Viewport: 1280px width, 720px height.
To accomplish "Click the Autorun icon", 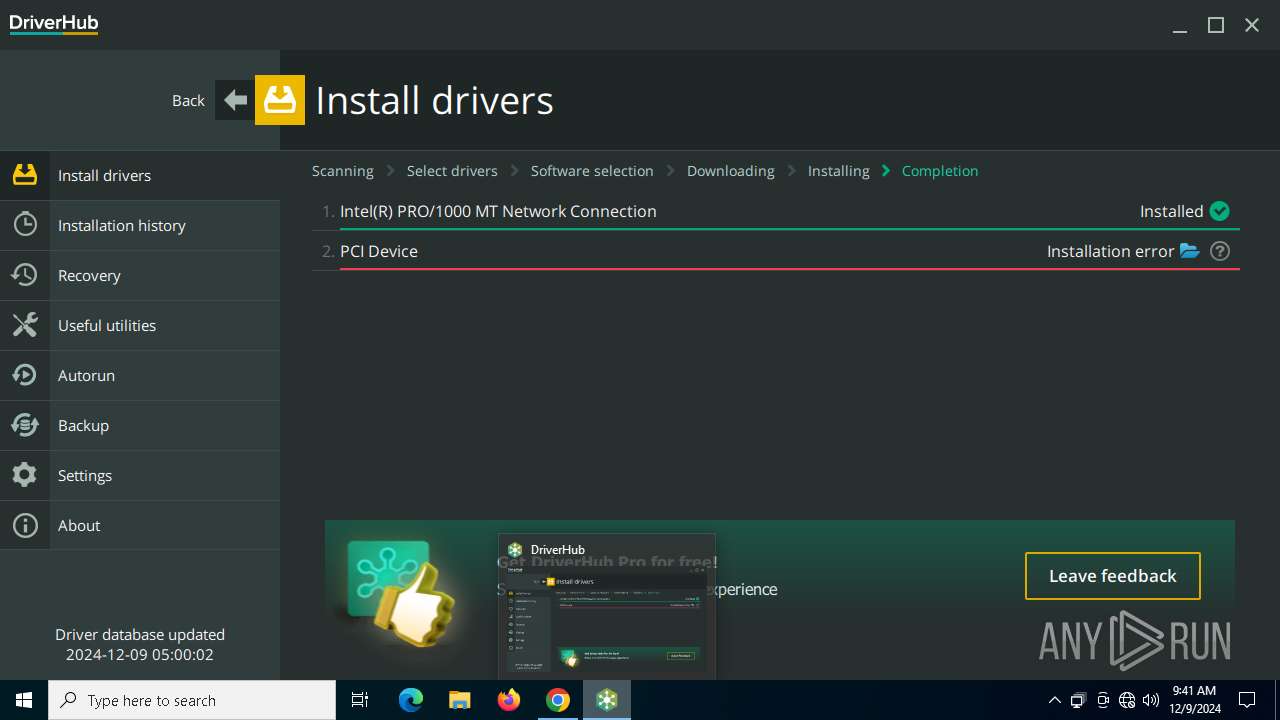I will click(x=25, y=375).
